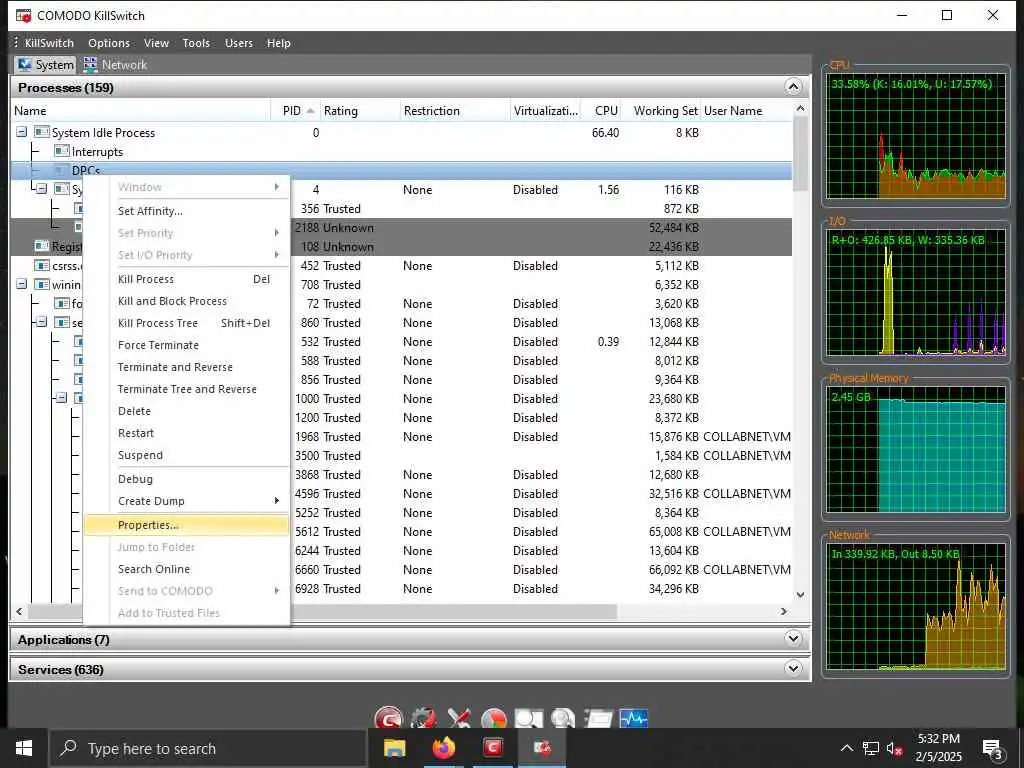Click the KillSwitch title bar app icon

24,15
